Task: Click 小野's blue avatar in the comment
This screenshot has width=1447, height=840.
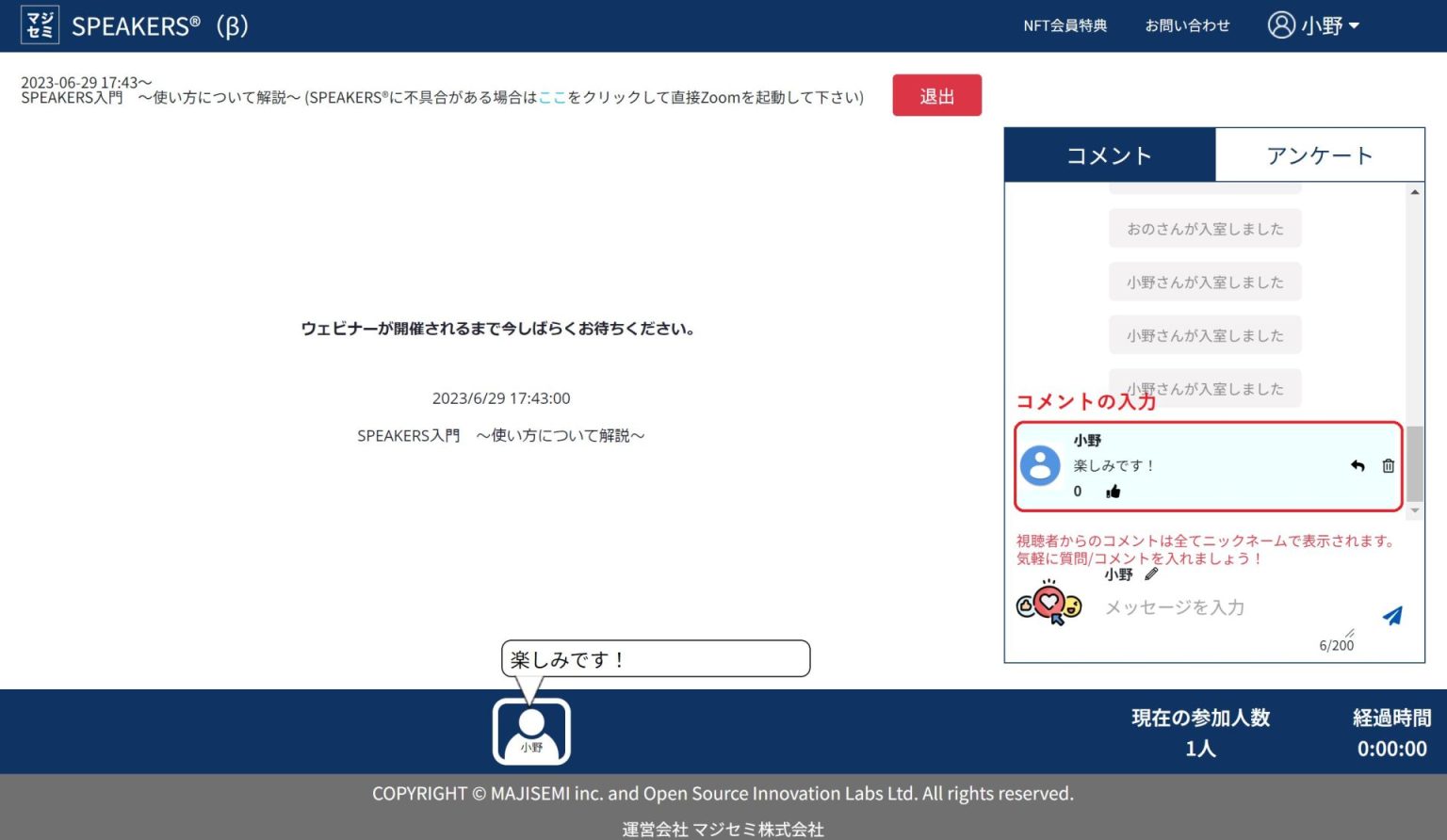Action: tap(1040, 465)
